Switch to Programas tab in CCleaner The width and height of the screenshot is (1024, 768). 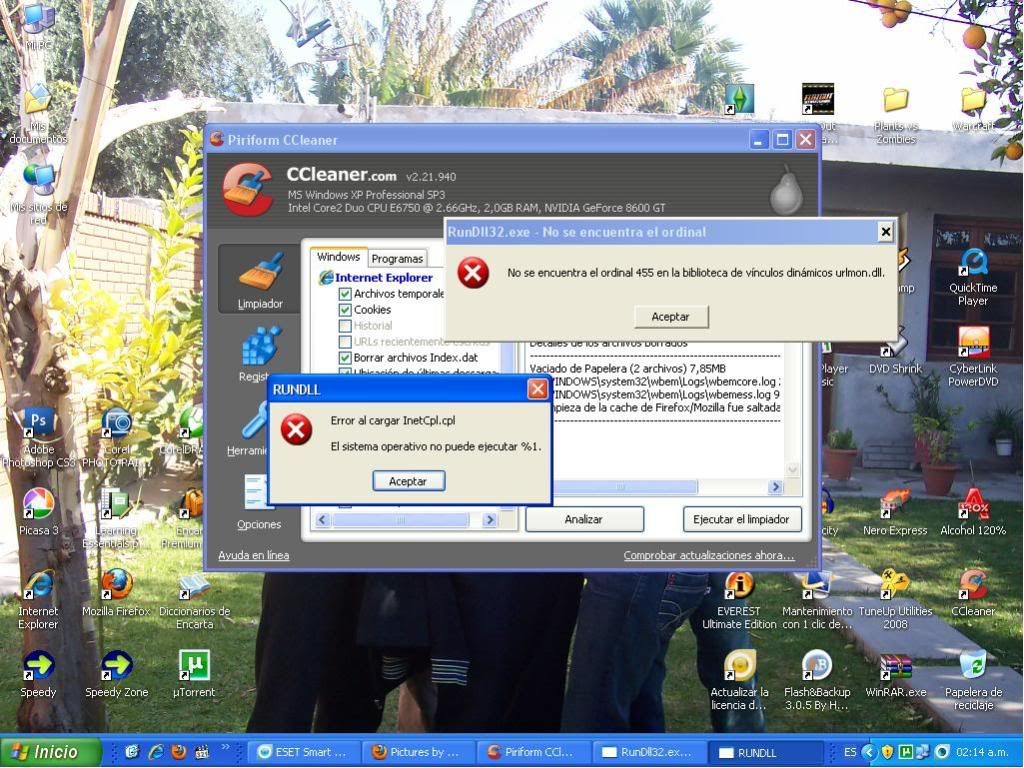[398, 259]
